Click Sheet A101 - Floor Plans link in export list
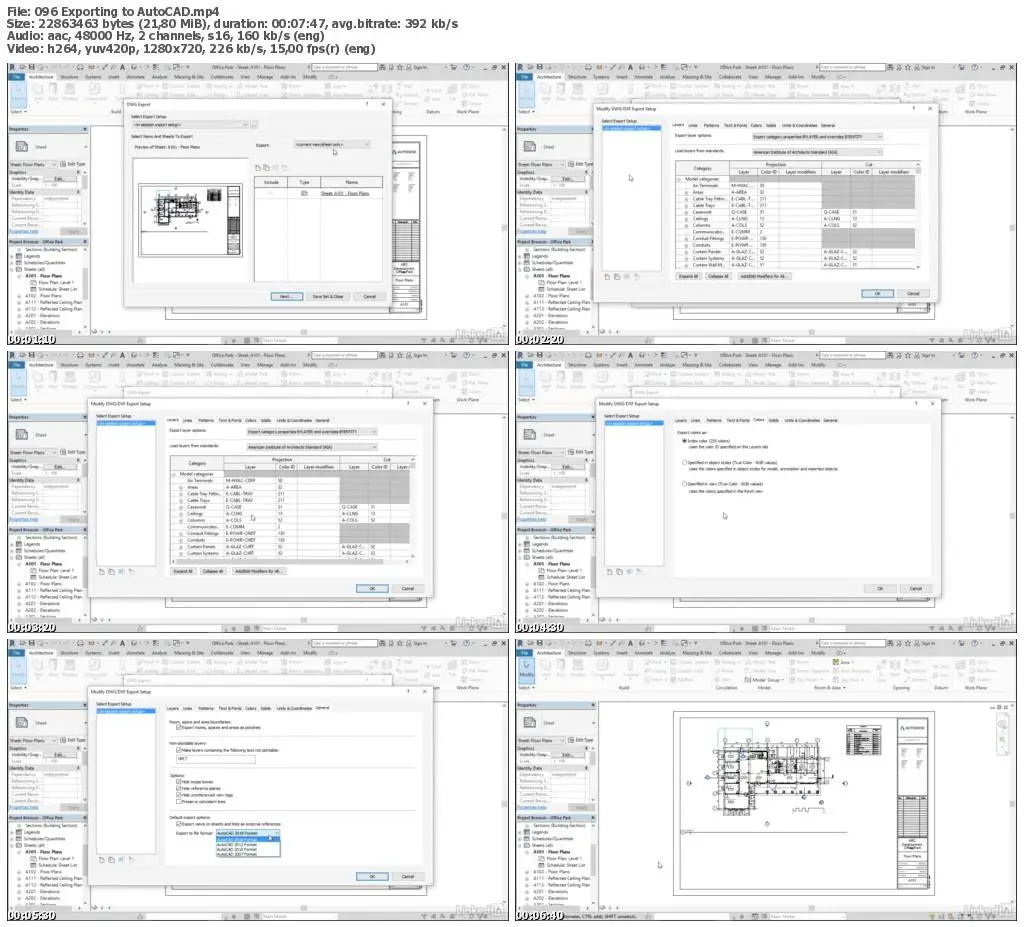This screenshot has width=1024, height=927. click(344, 193)
